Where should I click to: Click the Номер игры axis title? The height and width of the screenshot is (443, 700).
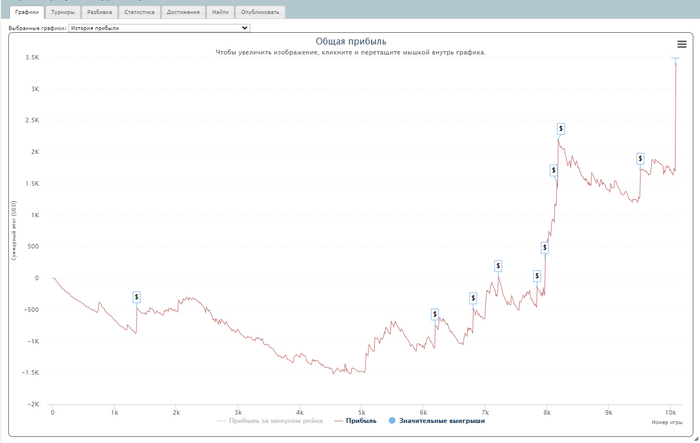667,422
